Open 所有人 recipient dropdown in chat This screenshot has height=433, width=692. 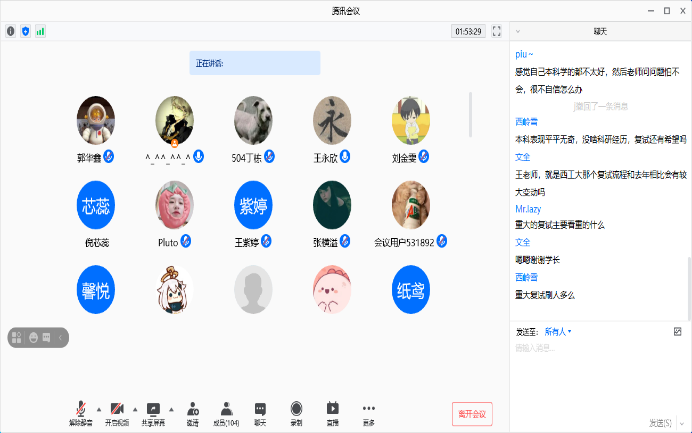coord(558,331)
